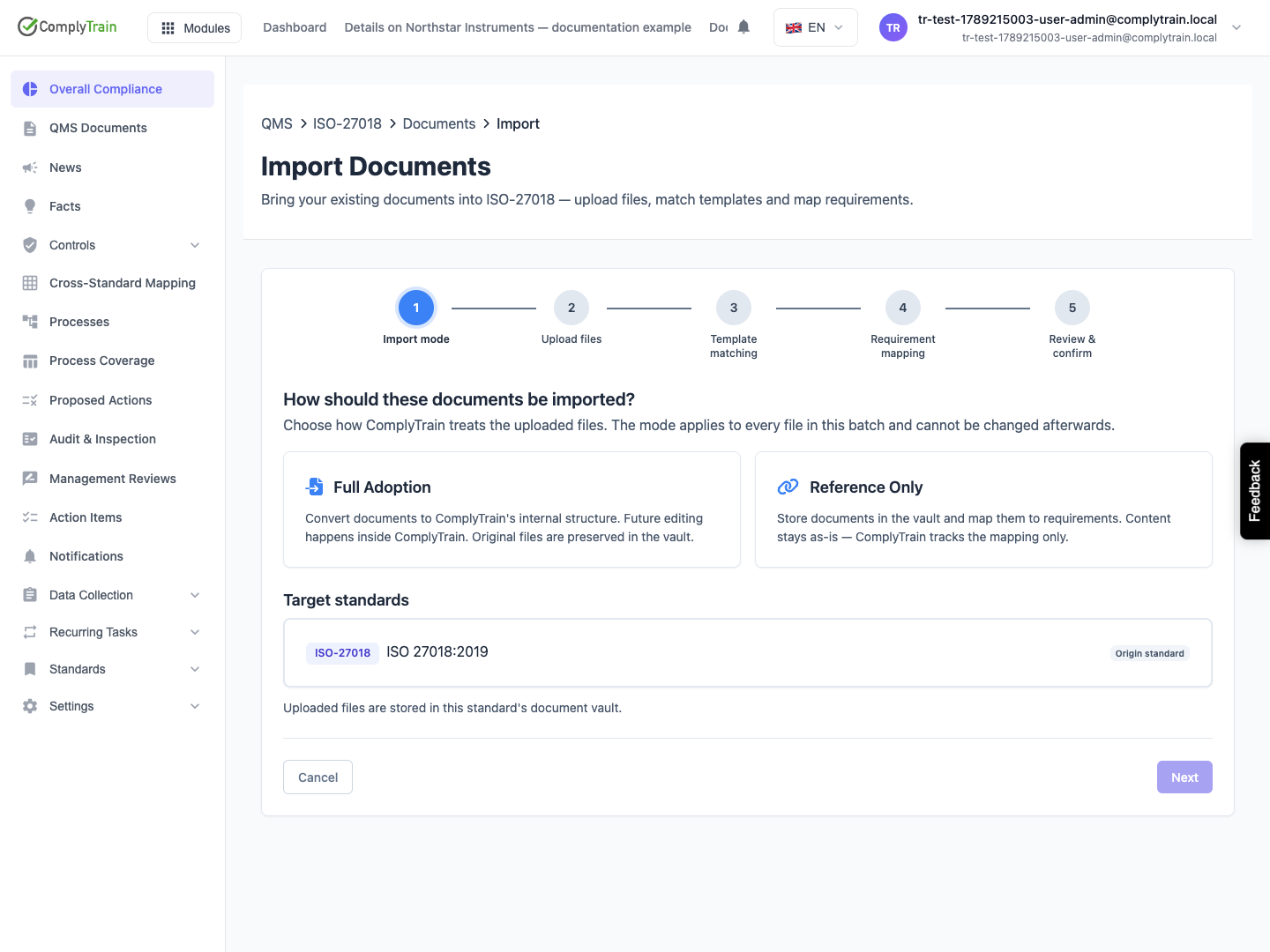Click the ISO-27018 standard tag
The width and height of the screenshot is (1270, 952).
(x=342, y=653)
